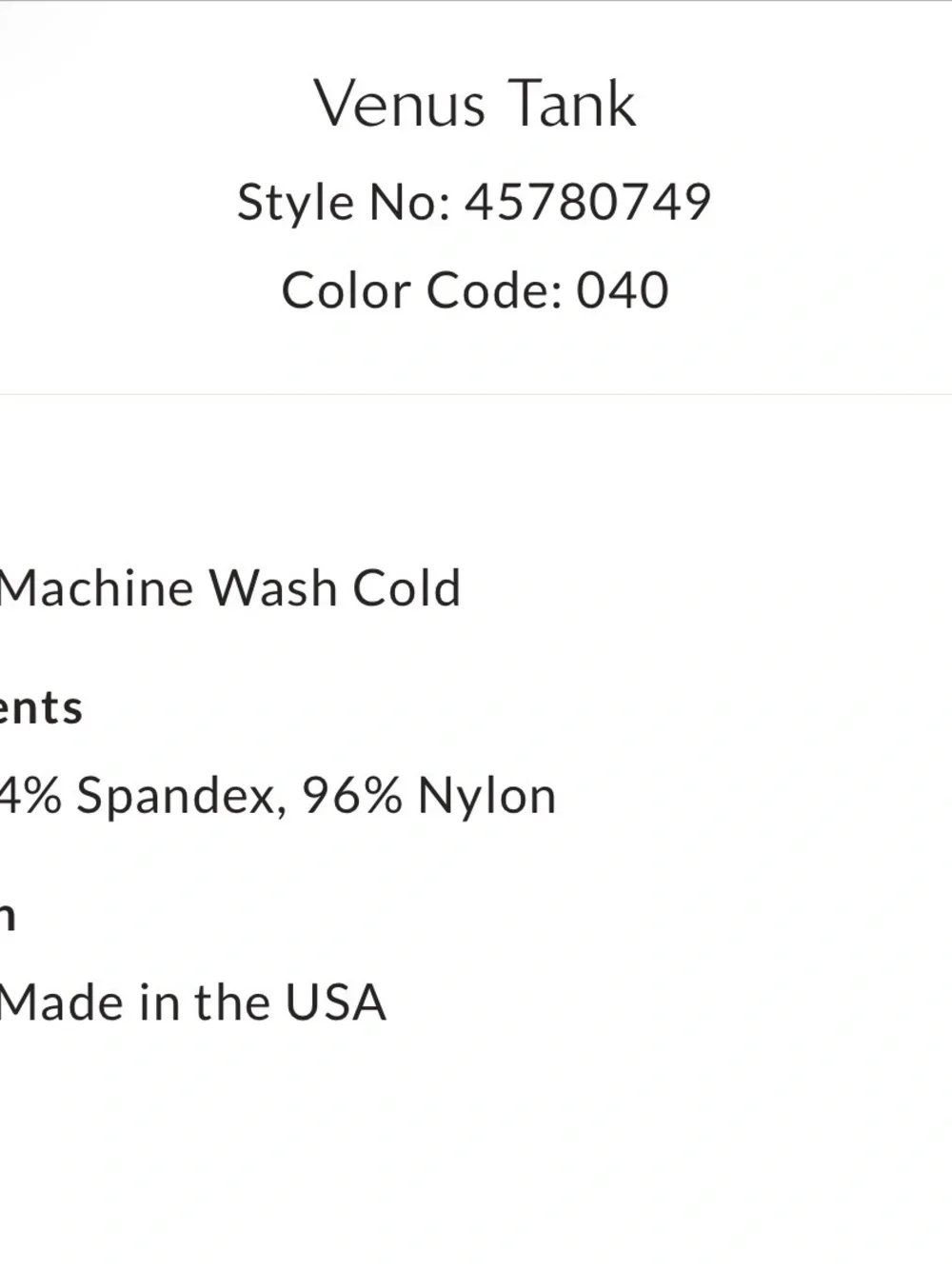Click the color code value 040

point(623,290)
